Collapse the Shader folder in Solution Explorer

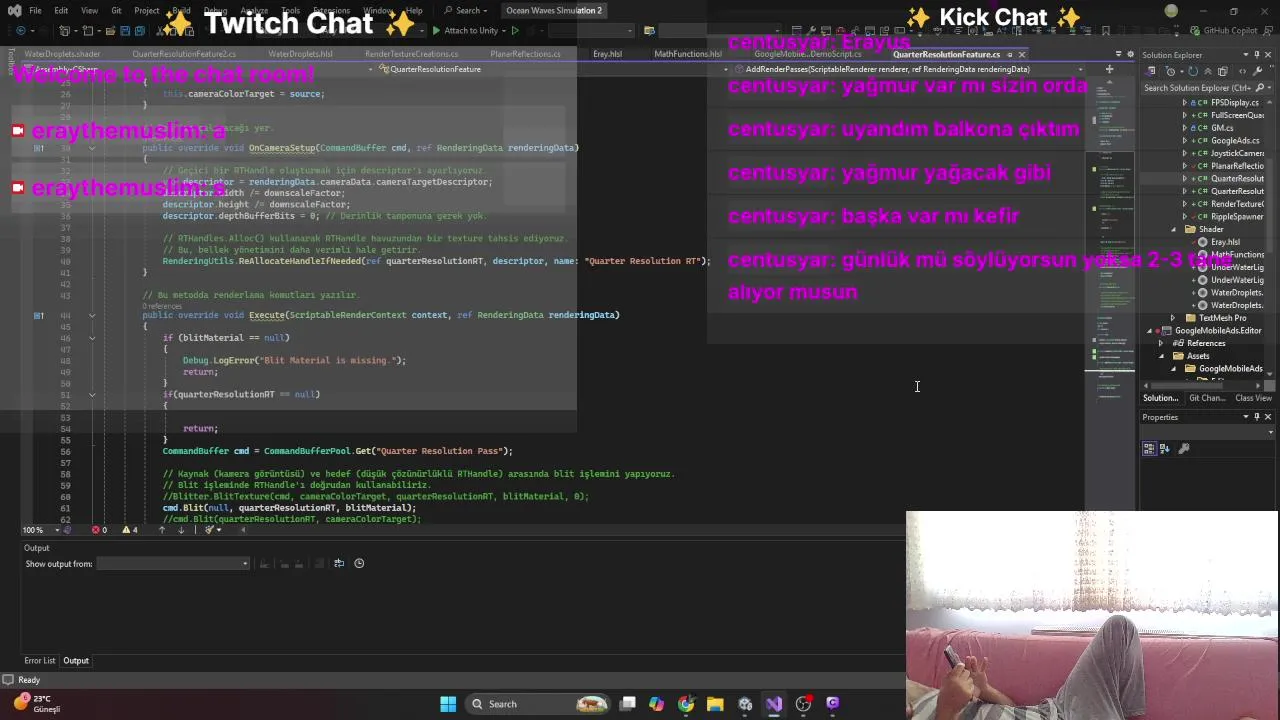[1173, 229]
